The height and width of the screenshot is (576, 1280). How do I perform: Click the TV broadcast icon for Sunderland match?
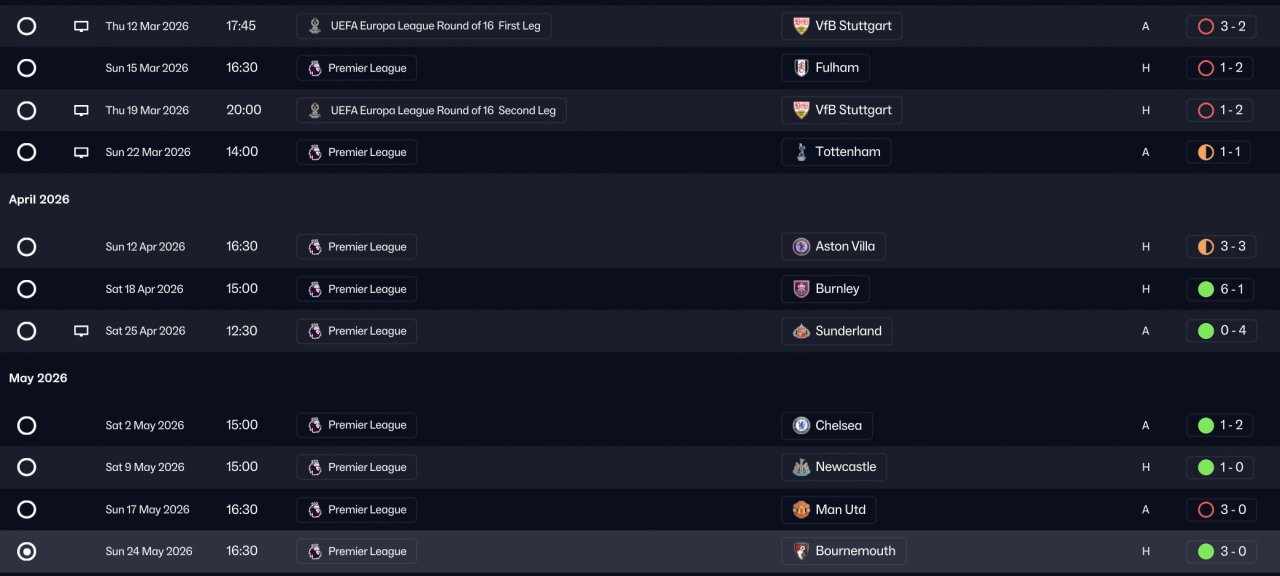click(82, 331)
